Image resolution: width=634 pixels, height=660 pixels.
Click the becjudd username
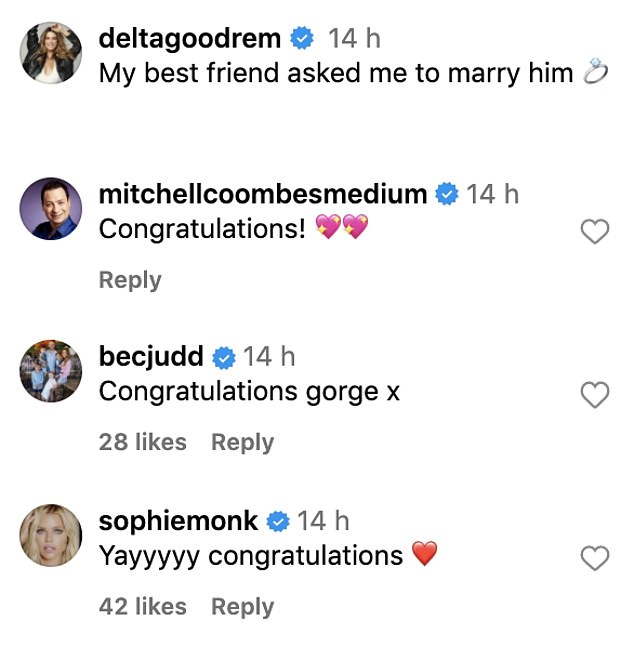click(151, 357)
